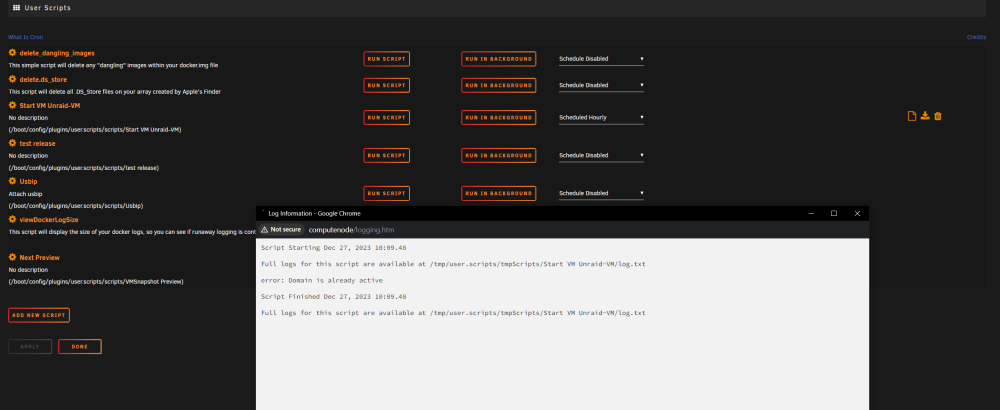Open schedule dropdown for test release
The height and width of the screenshot is (410, 1000).
601,155
